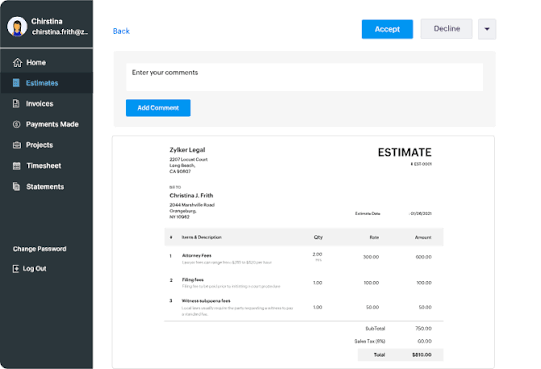Click the Estimates calculator icon
Screen dimensions: 541x369
[16, 83]
